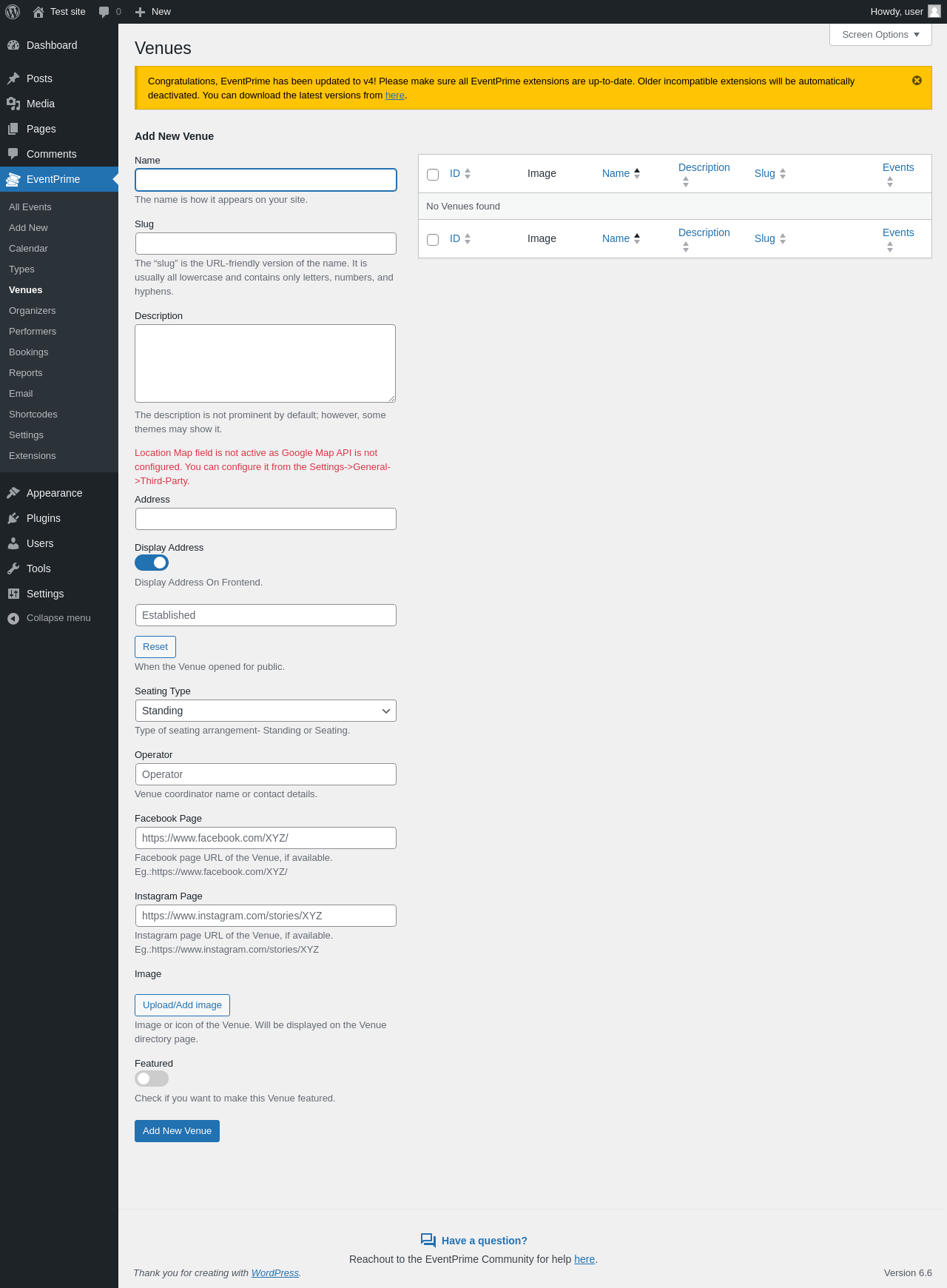Click the Events column header in bottom row
This screenshot has height=1288, width=947.
[898, 232]
